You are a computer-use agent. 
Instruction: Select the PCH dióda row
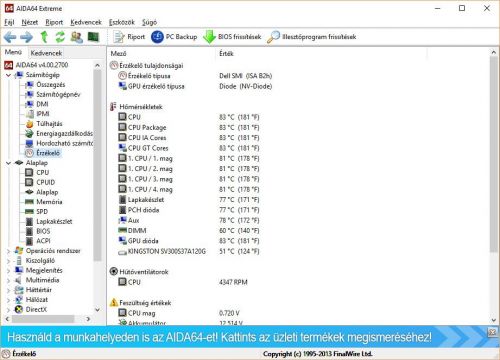point(189,210)
